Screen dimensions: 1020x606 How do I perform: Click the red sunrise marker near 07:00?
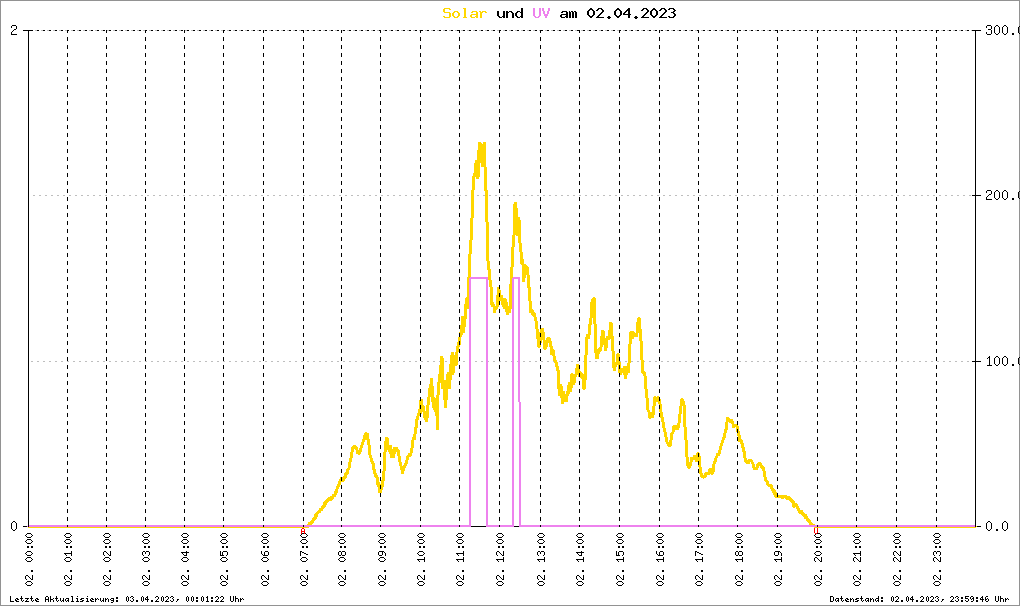click(x=302, y=531)
